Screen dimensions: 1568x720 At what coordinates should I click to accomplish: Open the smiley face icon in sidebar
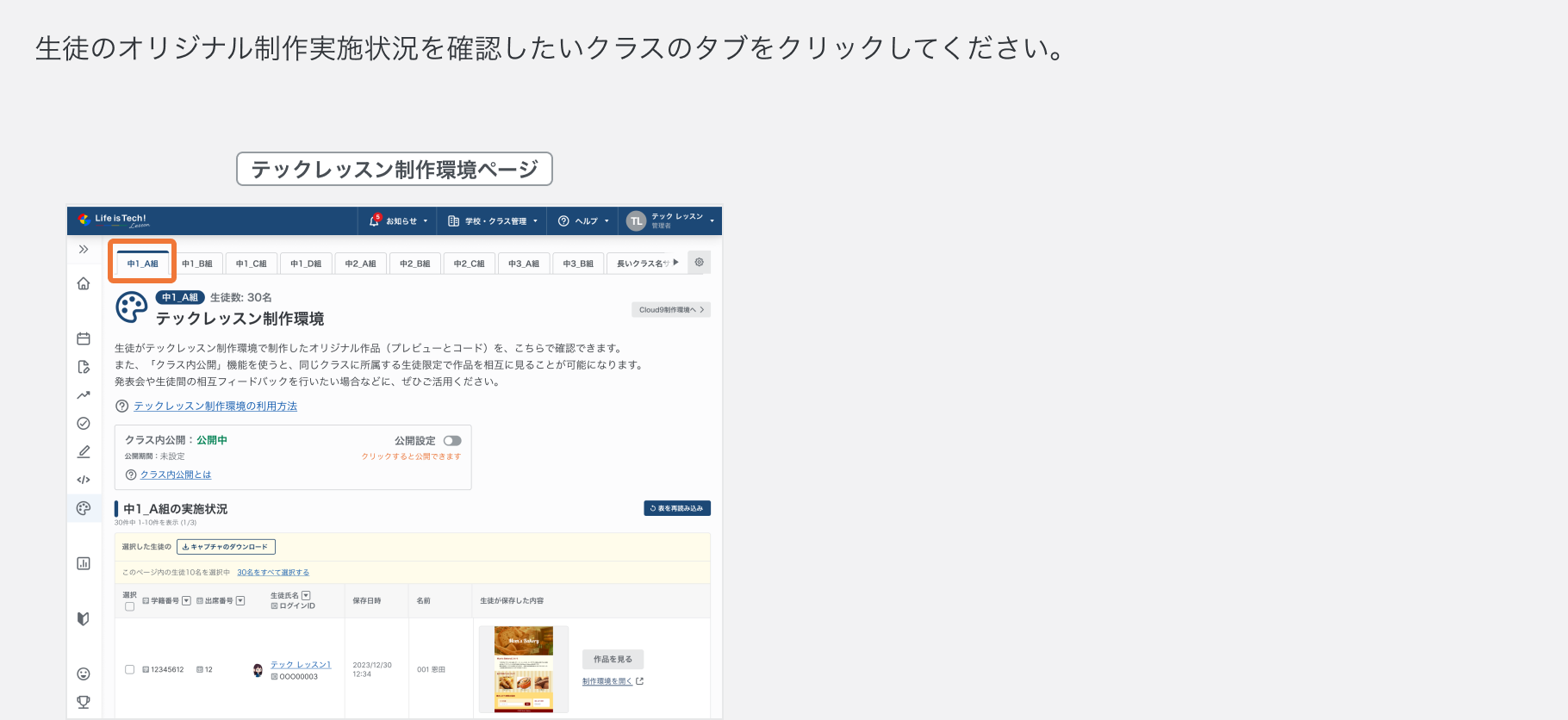[84, 673]
